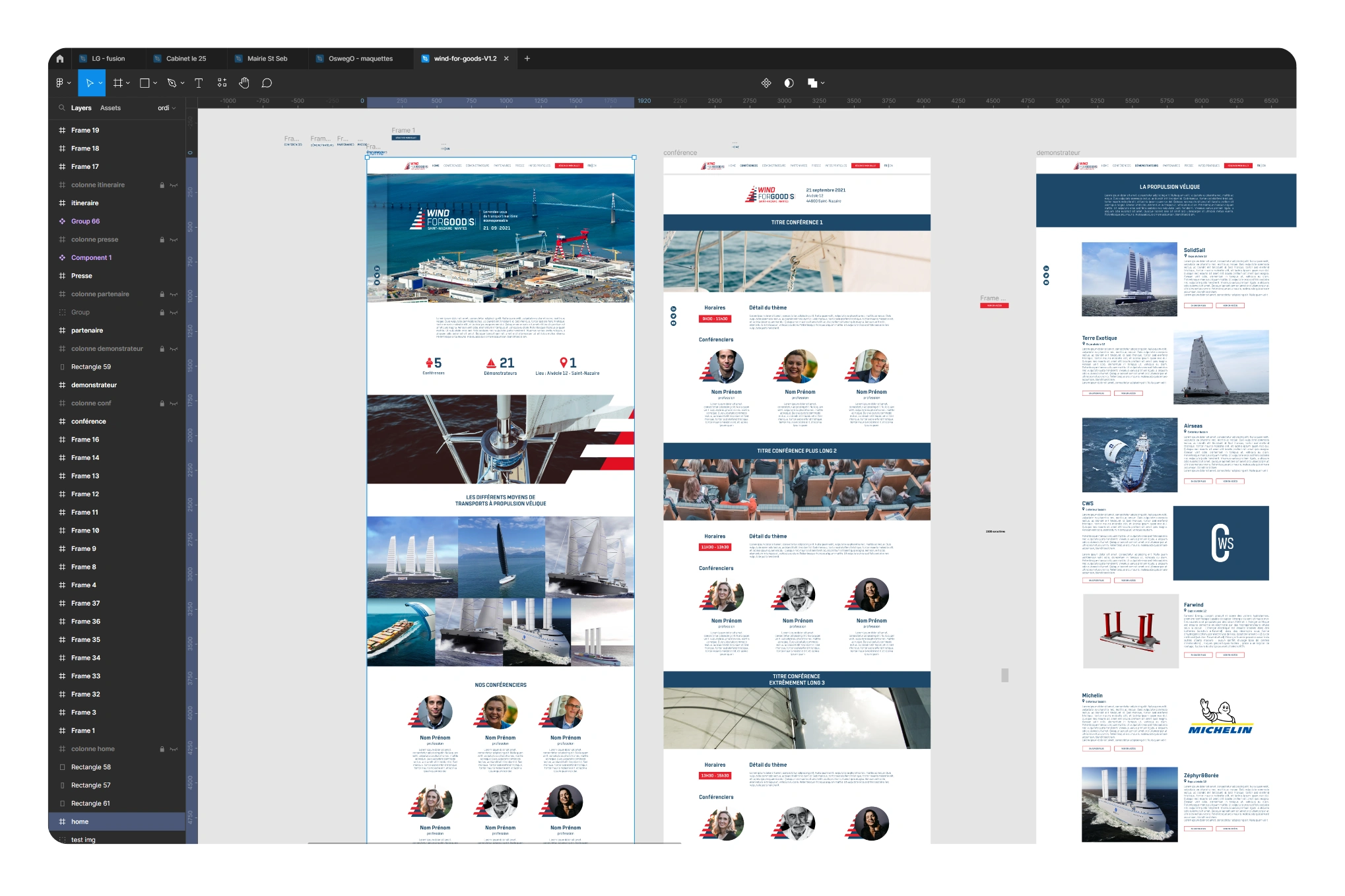Select the 'Frame 1' label on canvas
1345x896 pixels.
[403, 131]
